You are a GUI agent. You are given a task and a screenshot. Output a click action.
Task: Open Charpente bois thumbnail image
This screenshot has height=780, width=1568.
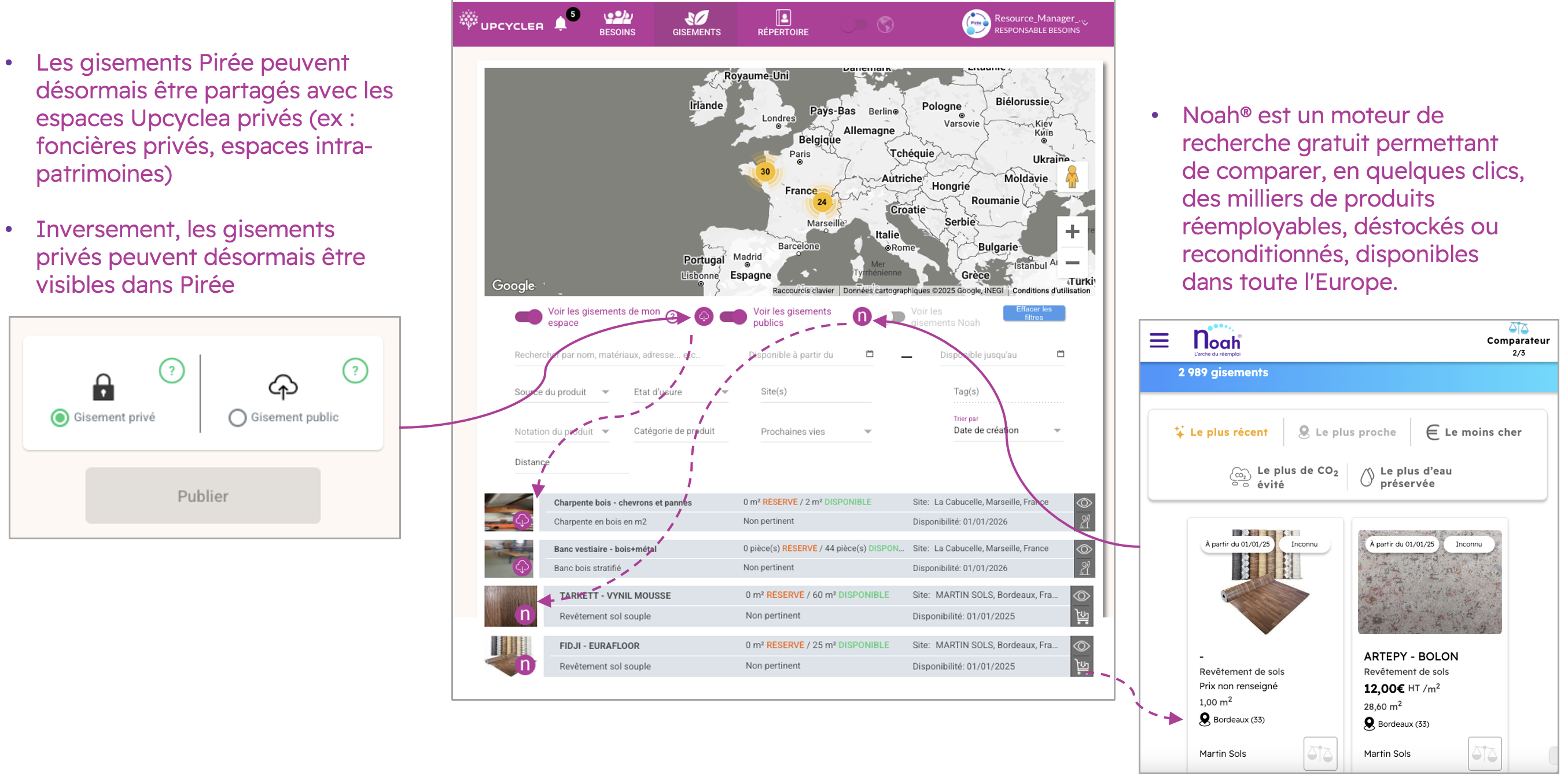point(508,512)
